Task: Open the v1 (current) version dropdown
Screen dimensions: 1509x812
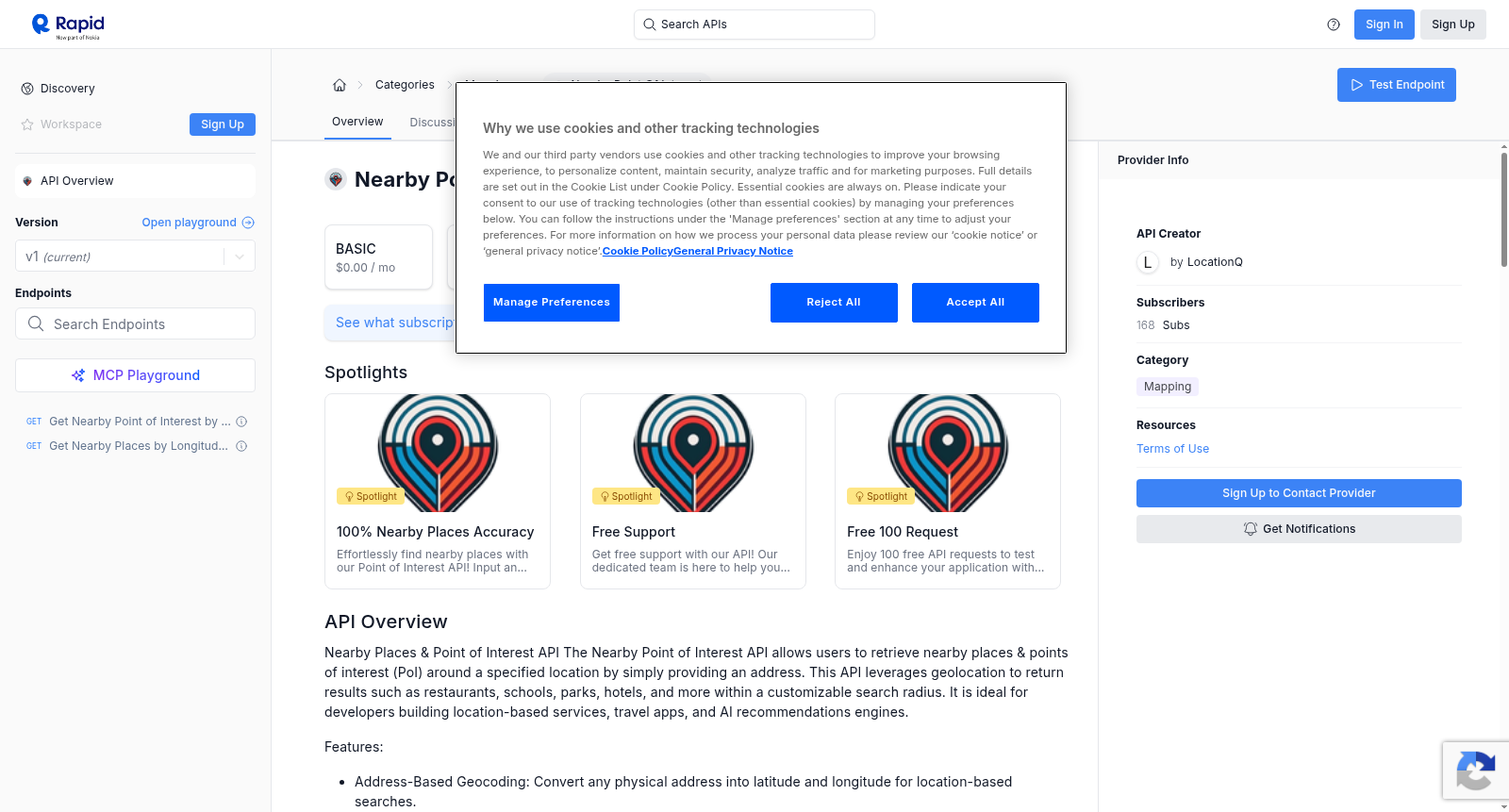Action: tap(135, 257)
